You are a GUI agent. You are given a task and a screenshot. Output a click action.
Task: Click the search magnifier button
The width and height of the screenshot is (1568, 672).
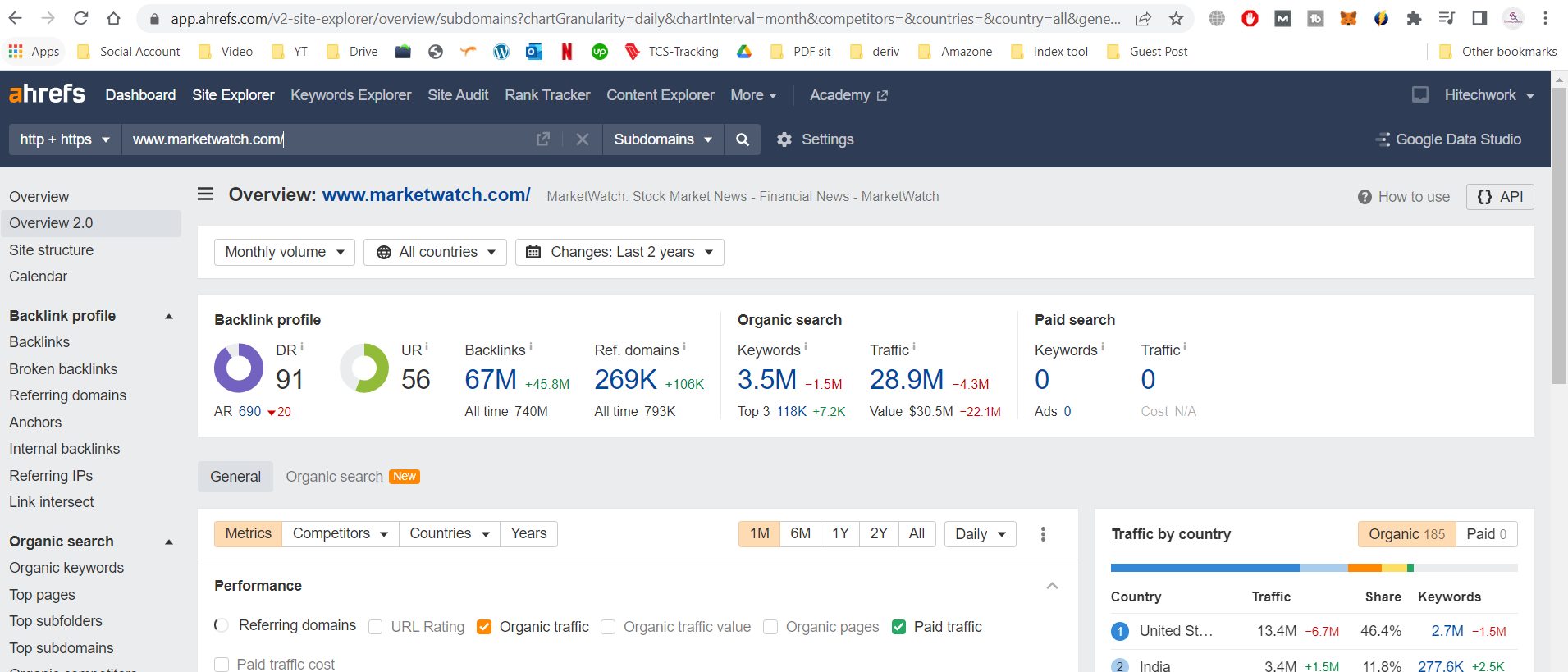coord(742,139)
